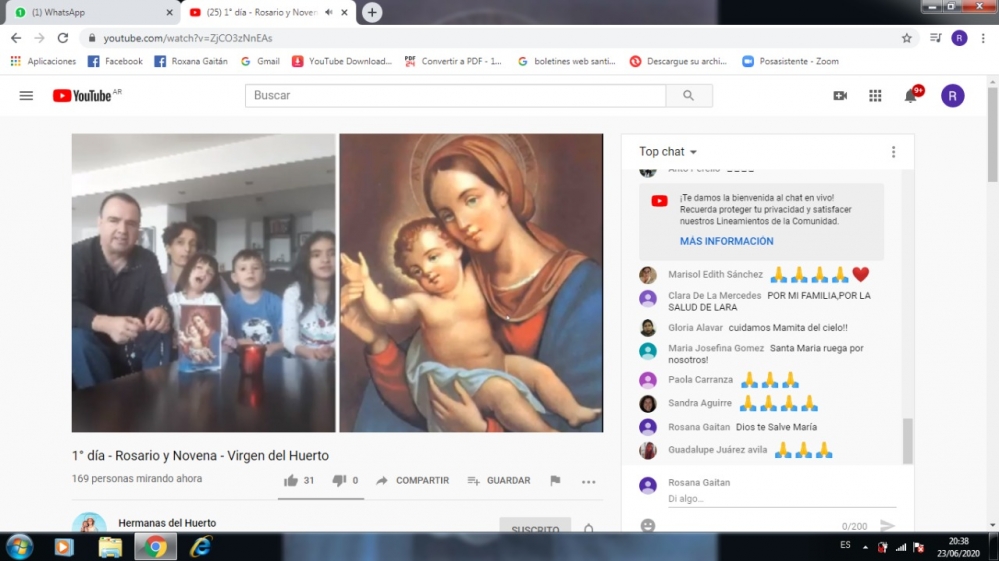
Task: Open the YouTube Download bookmark
Action: 342,61
